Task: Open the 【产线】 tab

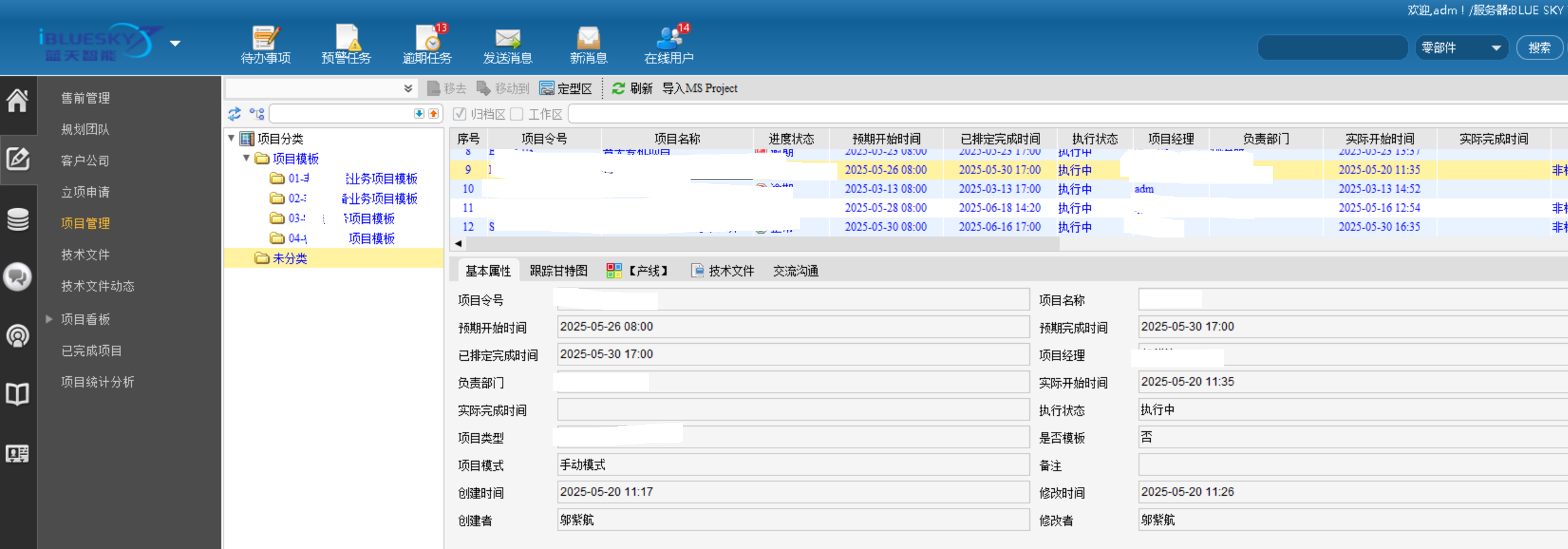Action: pyautogui.click(x=638, y=271)
